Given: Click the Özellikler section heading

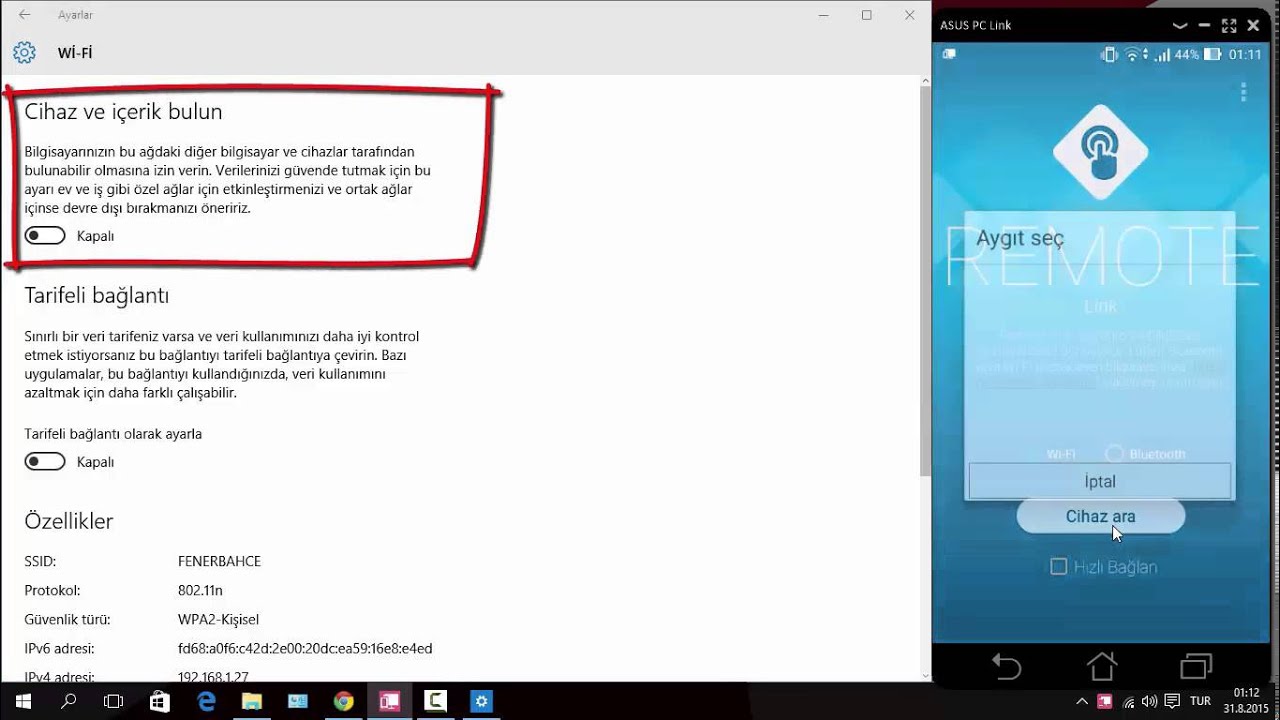Looking at the screenshot, I should click(x=69, y=521).
